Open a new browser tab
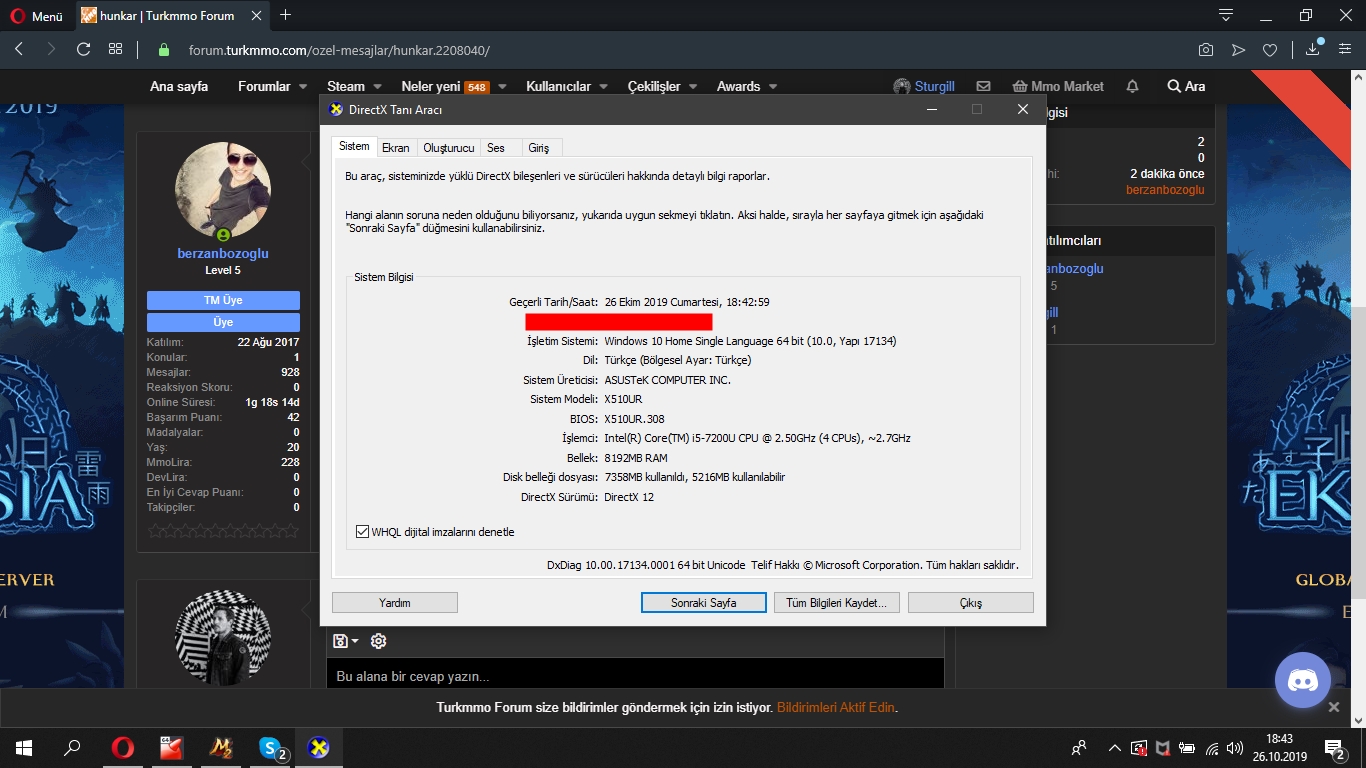Viewport: 1366px width, 768px height. point(286,15)
